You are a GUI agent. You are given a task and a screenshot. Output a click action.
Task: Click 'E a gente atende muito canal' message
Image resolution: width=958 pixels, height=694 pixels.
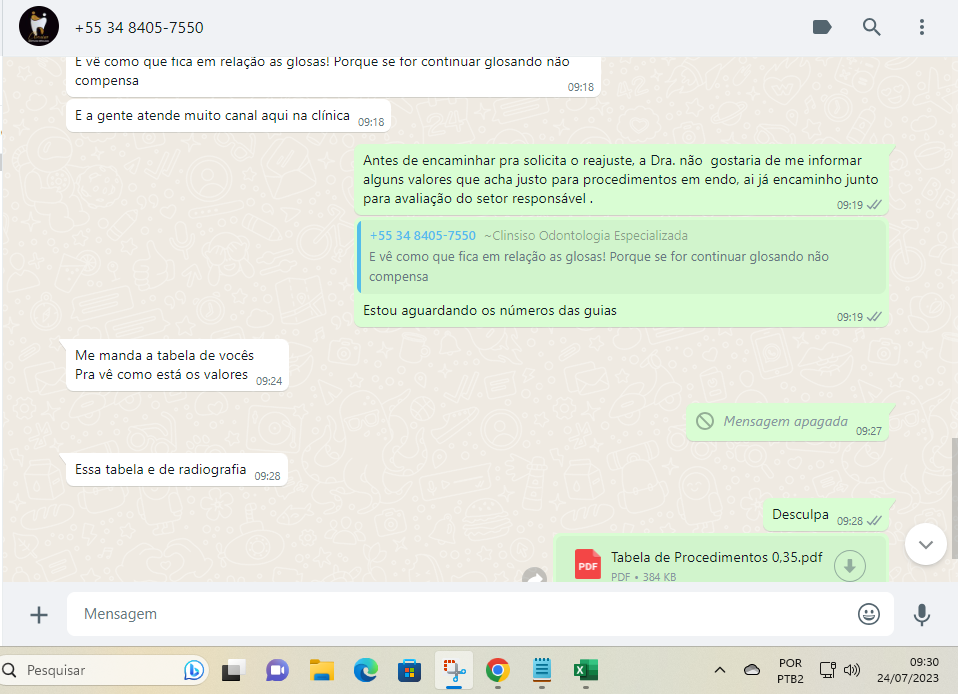(x=228, y=115)
